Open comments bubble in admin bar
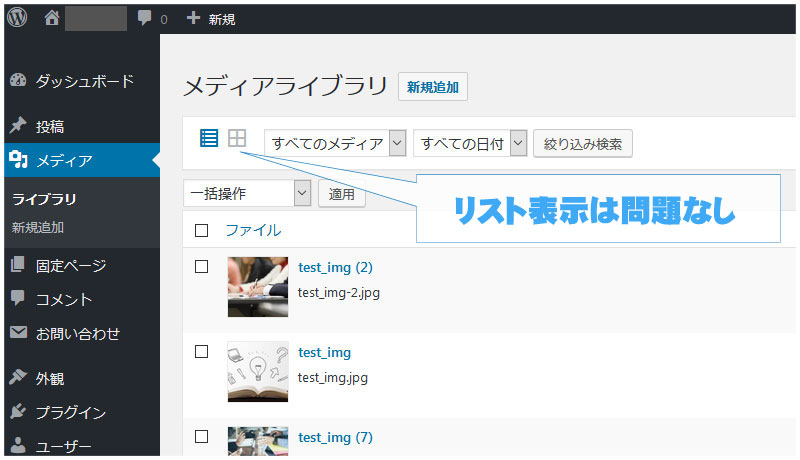 144,18
